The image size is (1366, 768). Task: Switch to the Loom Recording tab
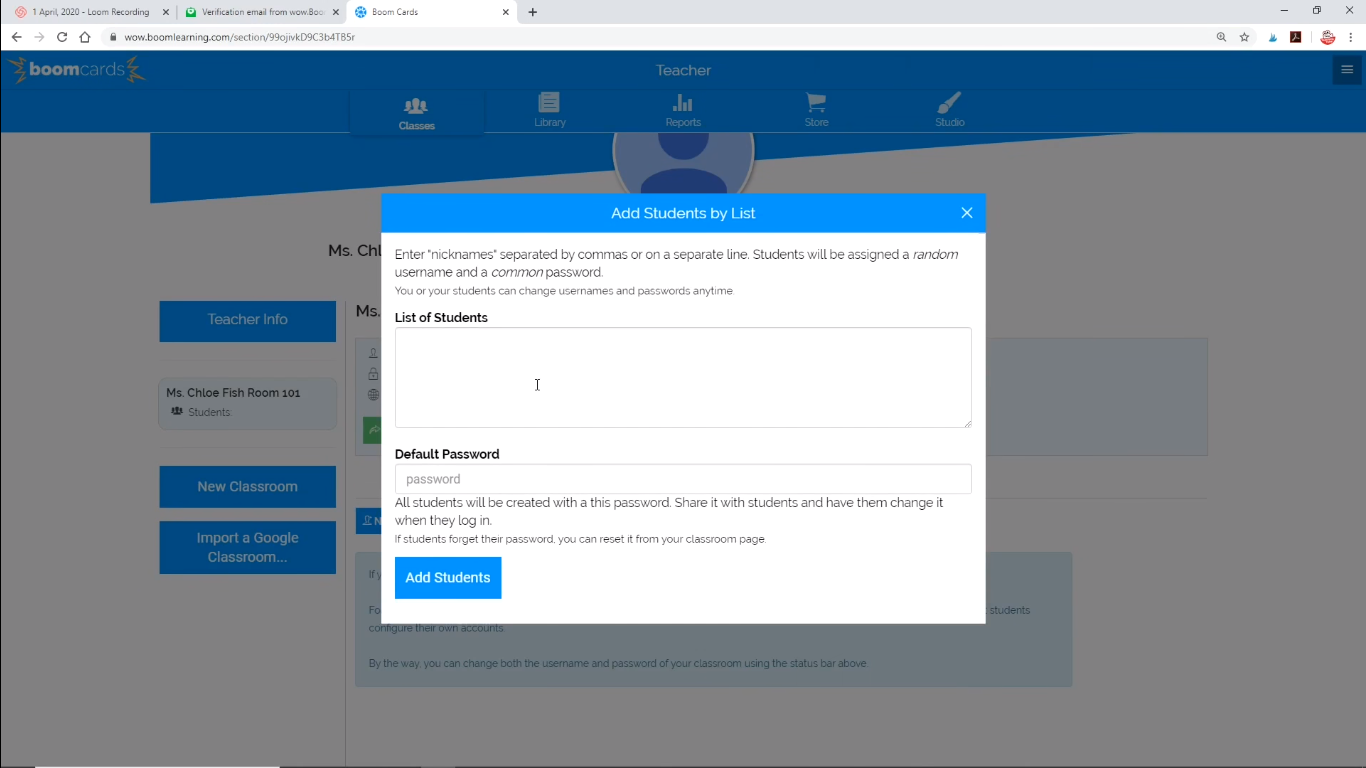coord(91,12)
